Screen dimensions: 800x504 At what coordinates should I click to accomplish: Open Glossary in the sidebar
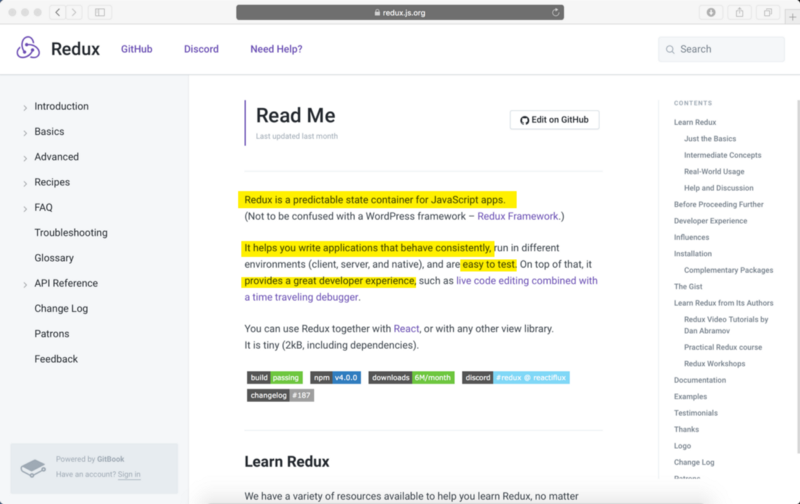click(x=54, y=258)
